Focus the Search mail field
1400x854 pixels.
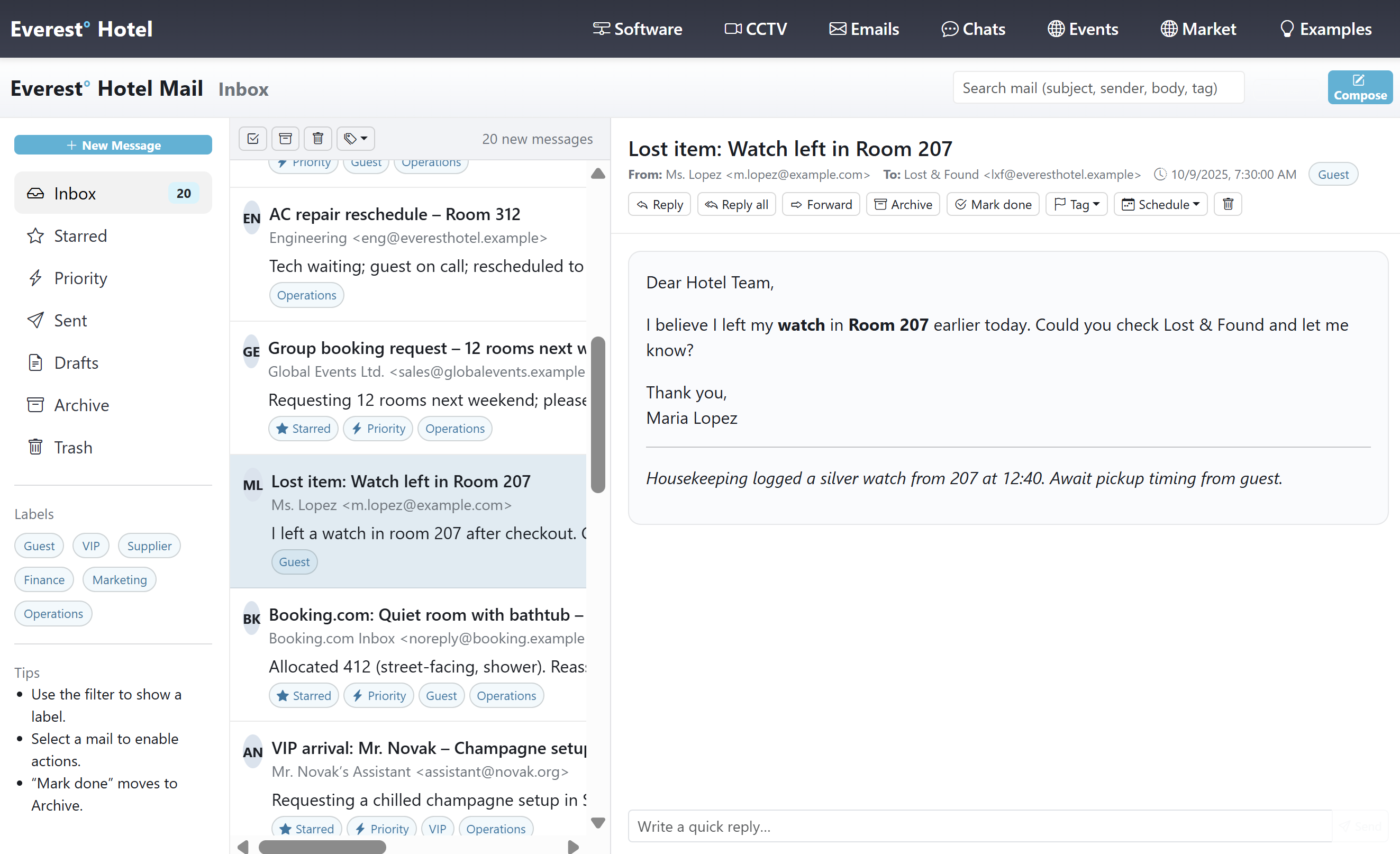point(1098,88)
